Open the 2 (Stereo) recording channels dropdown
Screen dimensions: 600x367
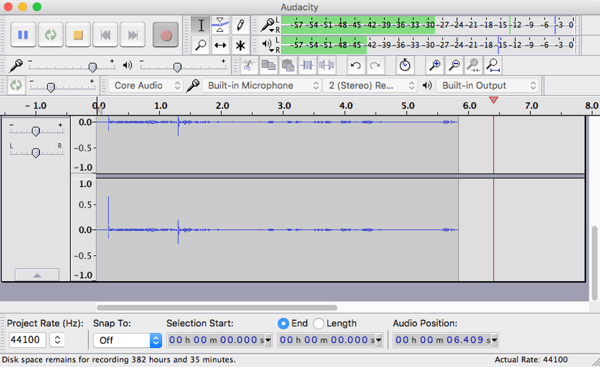(x=370, y=85)
